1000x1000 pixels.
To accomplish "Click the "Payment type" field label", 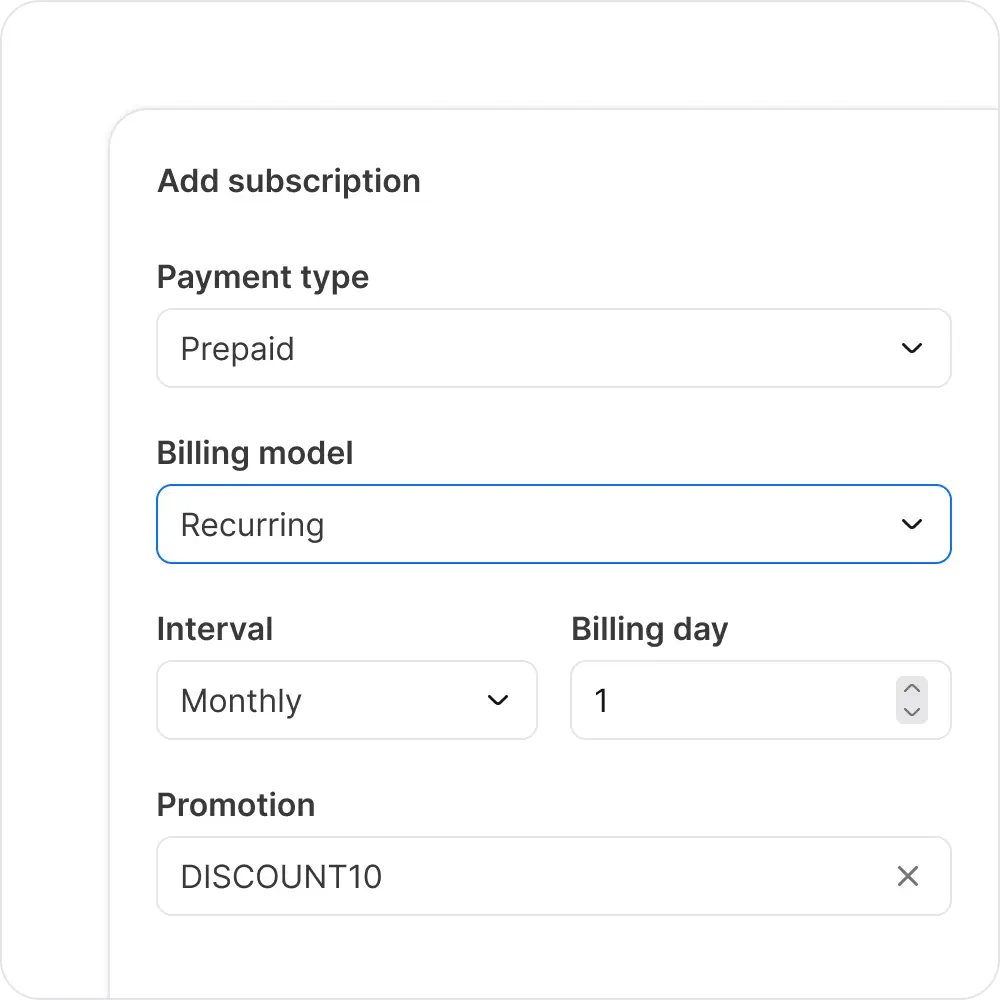I will coord(263,277).
